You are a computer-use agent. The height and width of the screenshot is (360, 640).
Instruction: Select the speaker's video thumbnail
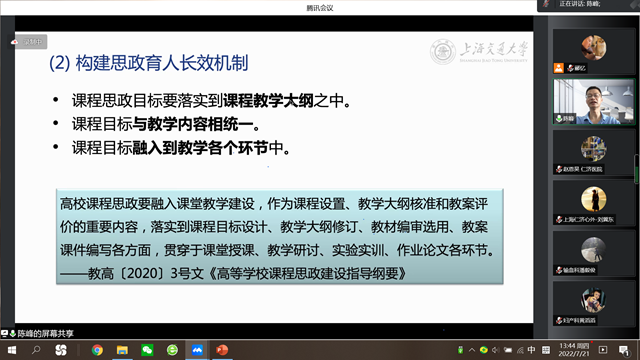594,101
